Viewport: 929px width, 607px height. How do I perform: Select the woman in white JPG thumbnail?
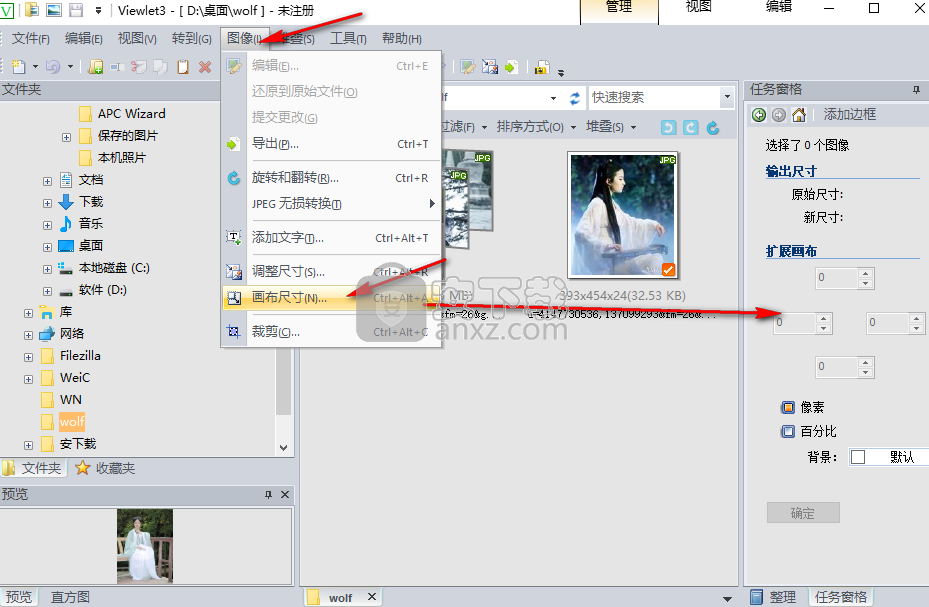tap(622, 215)
